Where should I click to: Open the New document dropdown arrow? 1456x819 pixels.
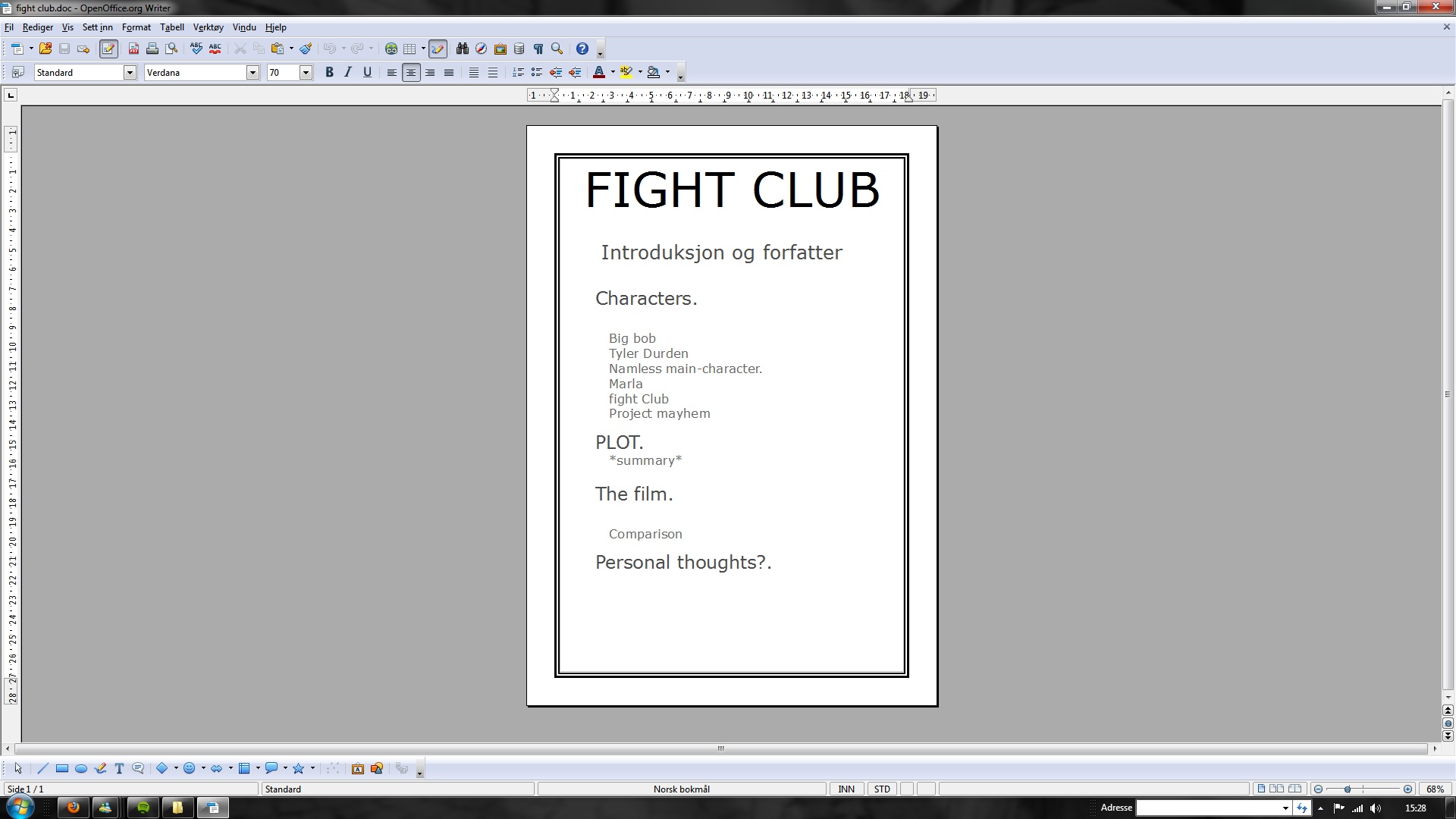click(31, 49)
